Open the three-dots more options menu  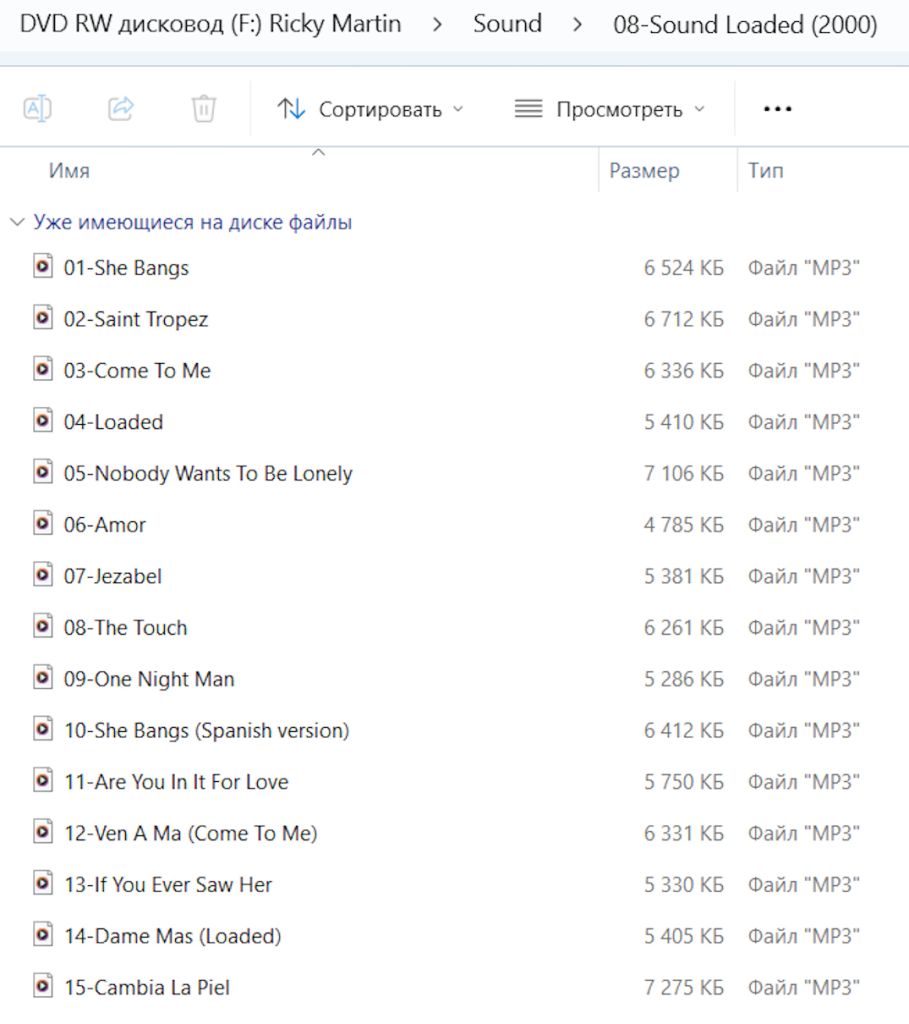778,109
